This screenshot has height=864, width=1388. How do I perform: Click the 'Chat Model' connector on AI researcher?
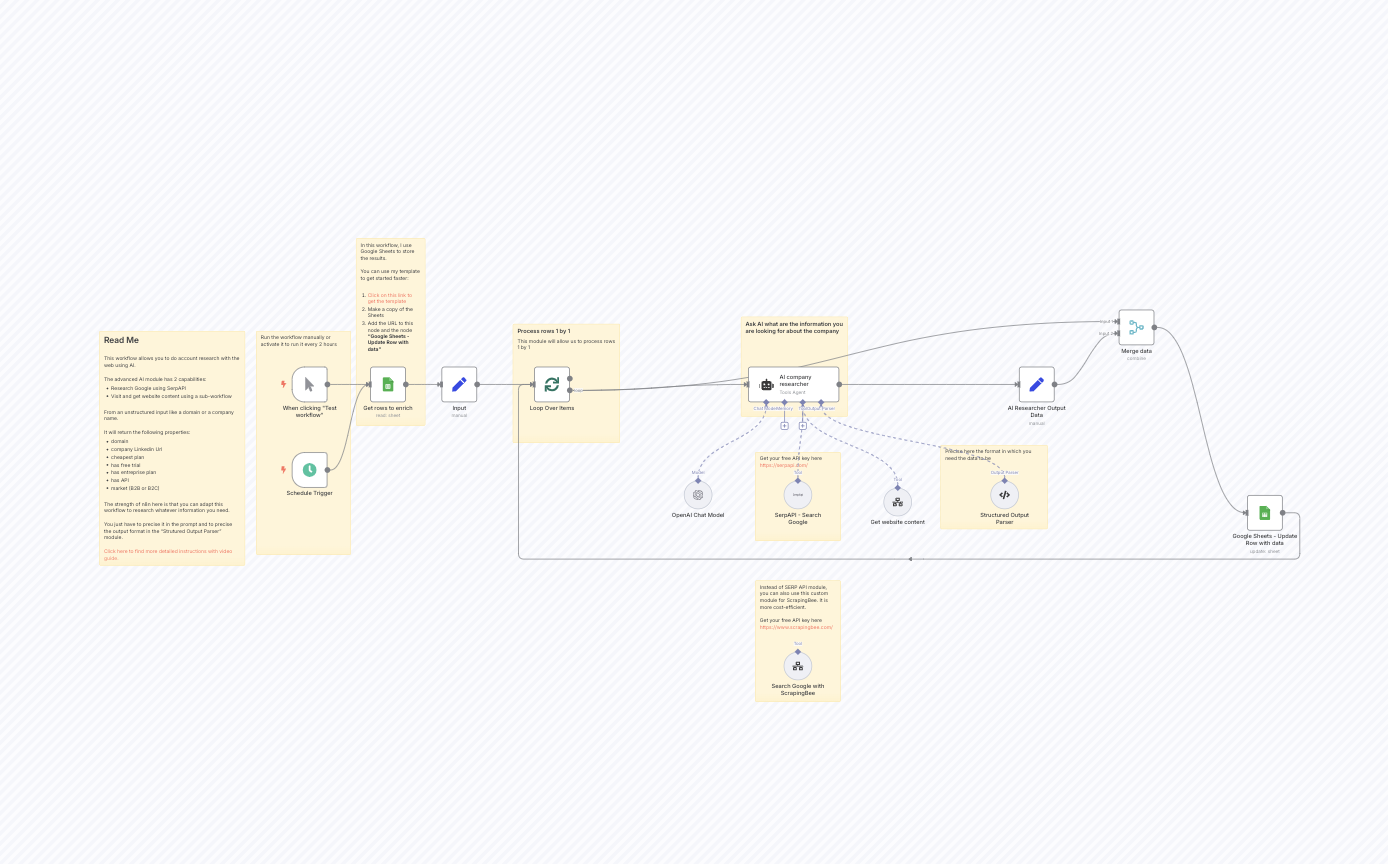tap(765, 403)
